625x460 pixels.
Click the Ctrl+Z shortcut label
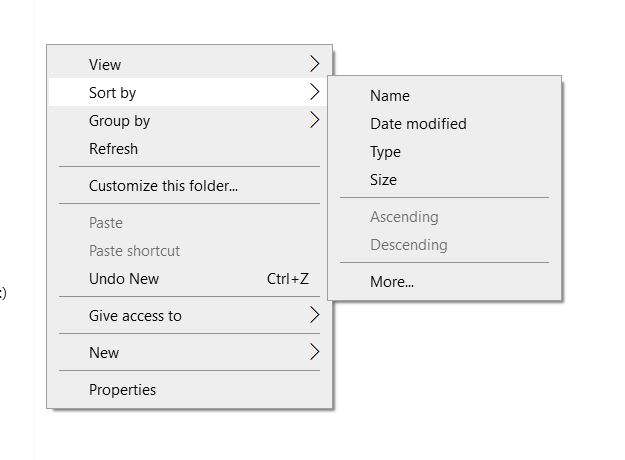click(x=288, y=279)
